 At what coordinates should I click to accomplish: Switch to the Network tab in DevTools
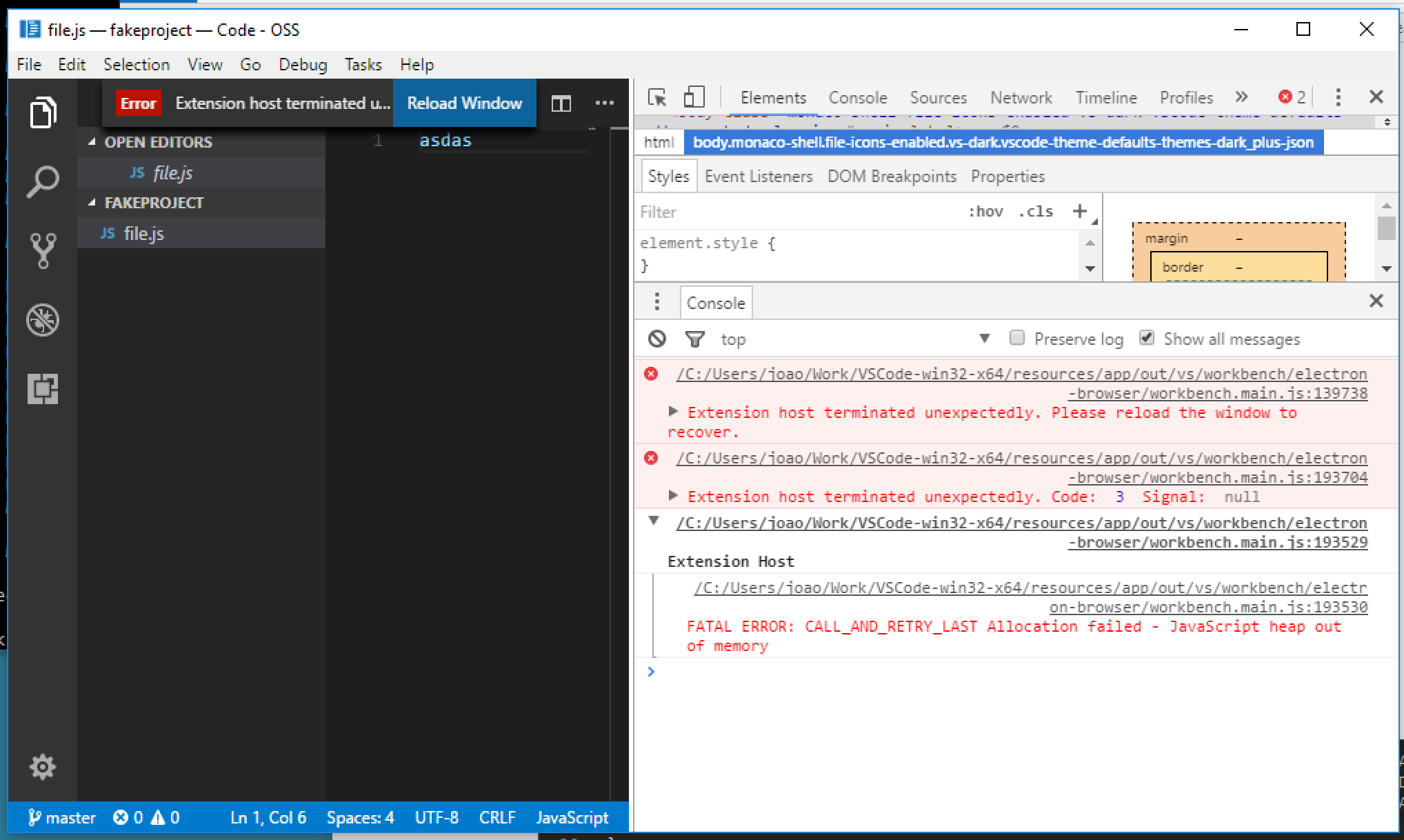(1021, 97)
